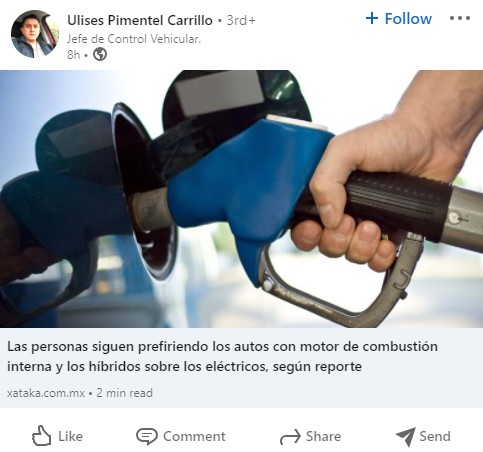Click the name Ulises Pimentel Carrillo

(x=140, y=20)
